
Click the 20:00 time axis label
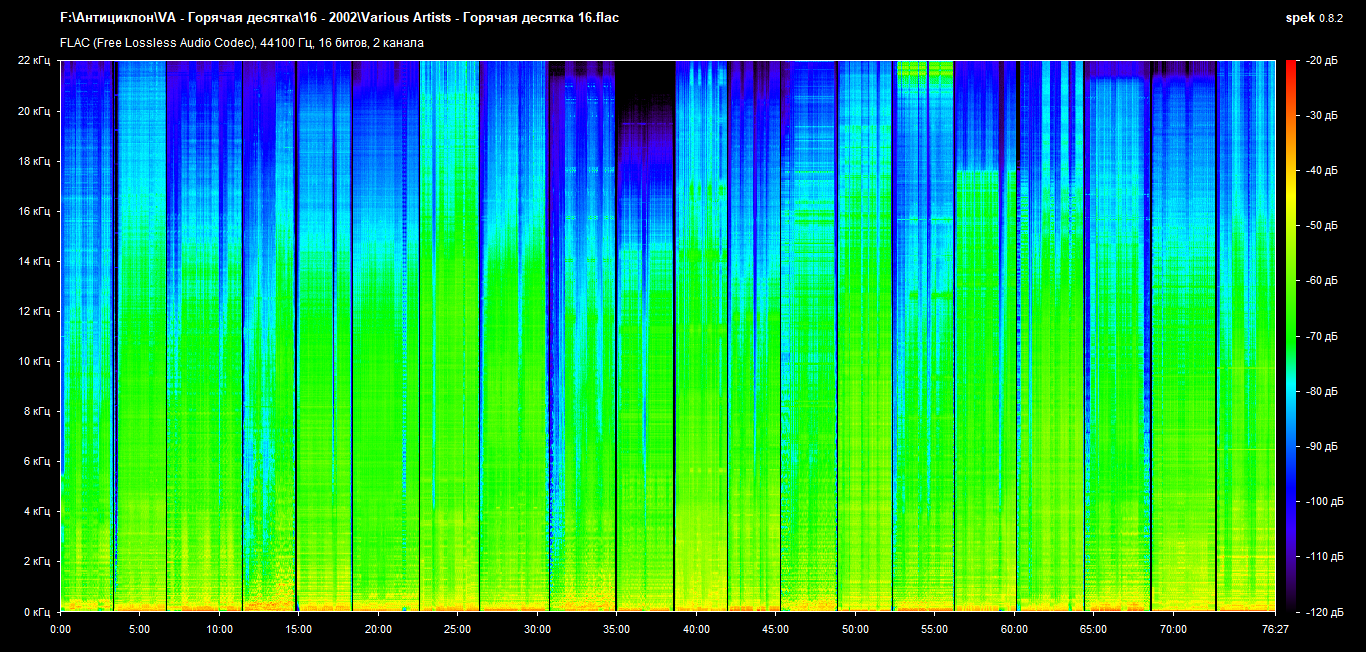(x=378, y=630)
